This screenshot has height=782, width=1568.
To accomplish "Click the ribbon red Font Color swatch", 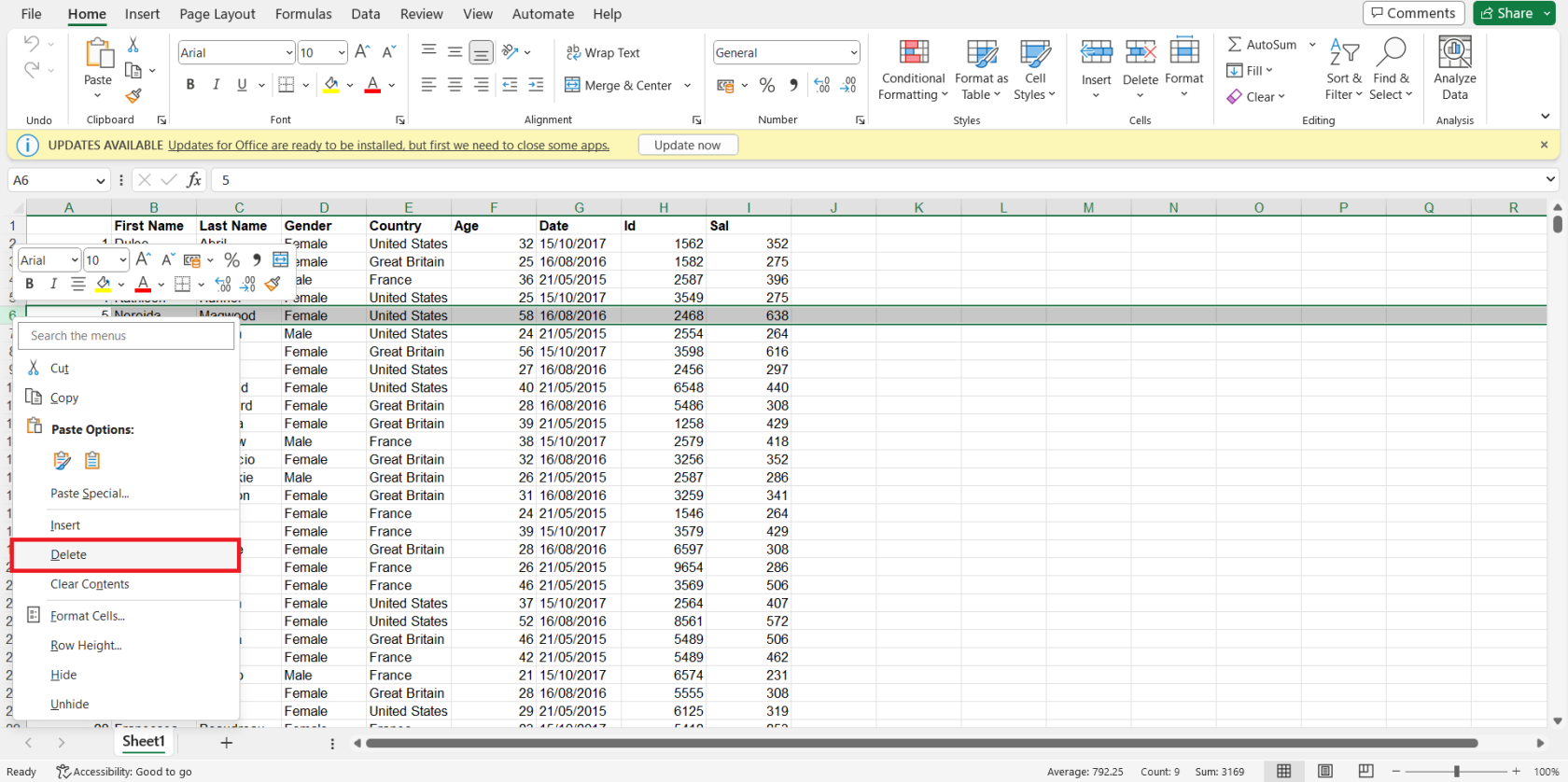I will click(x=372, y=85).
